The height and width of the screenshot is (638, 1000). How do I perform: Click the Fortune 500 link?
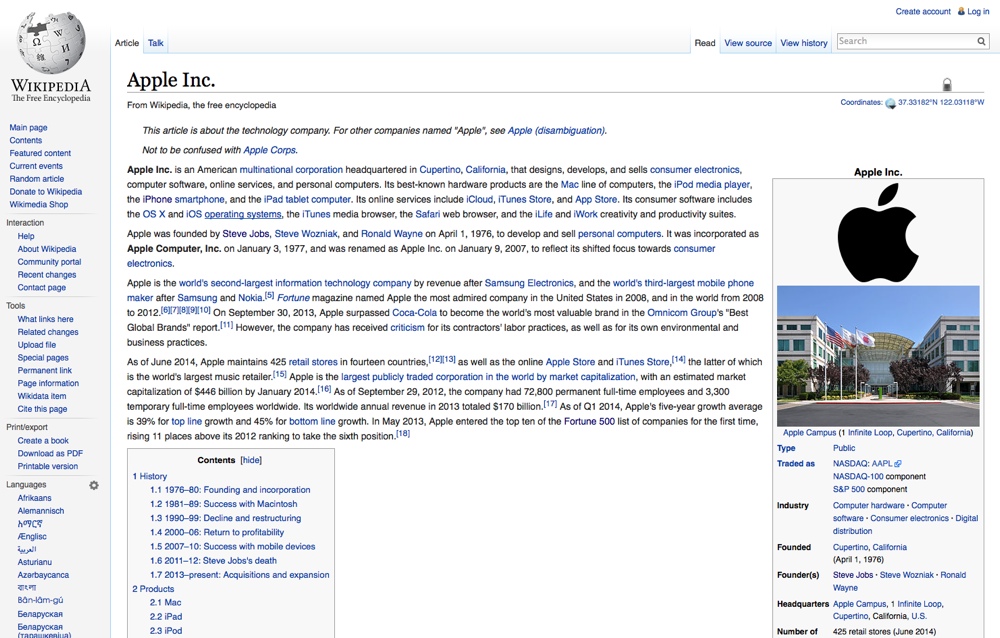tap(589, 421)
